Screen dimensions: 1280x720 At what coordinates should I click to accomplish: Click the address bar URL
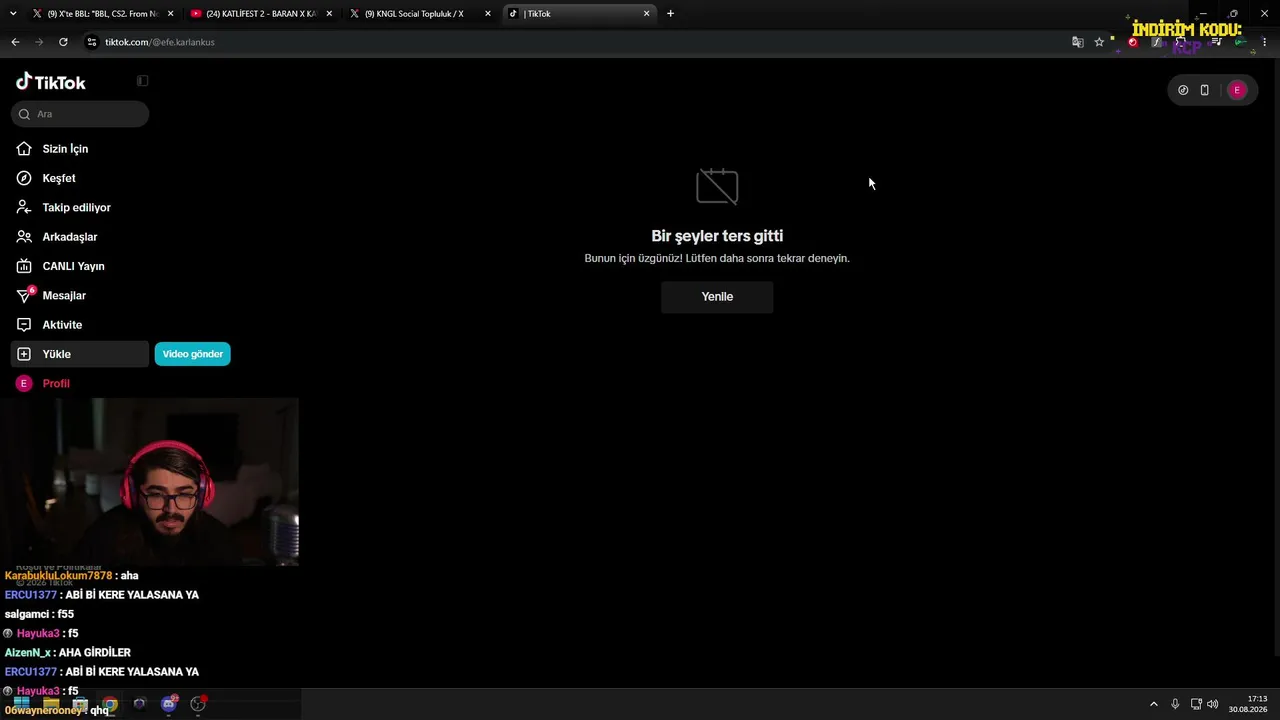[160, 42]
